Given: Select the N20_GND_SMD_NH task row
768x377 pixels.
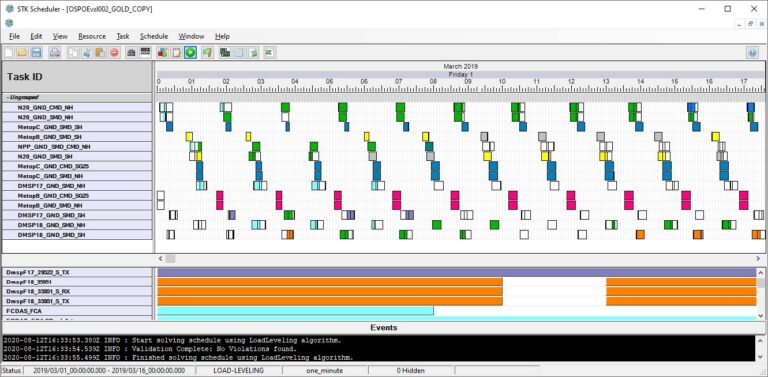Looking at the screenshot, I should [x=77, y=117].
